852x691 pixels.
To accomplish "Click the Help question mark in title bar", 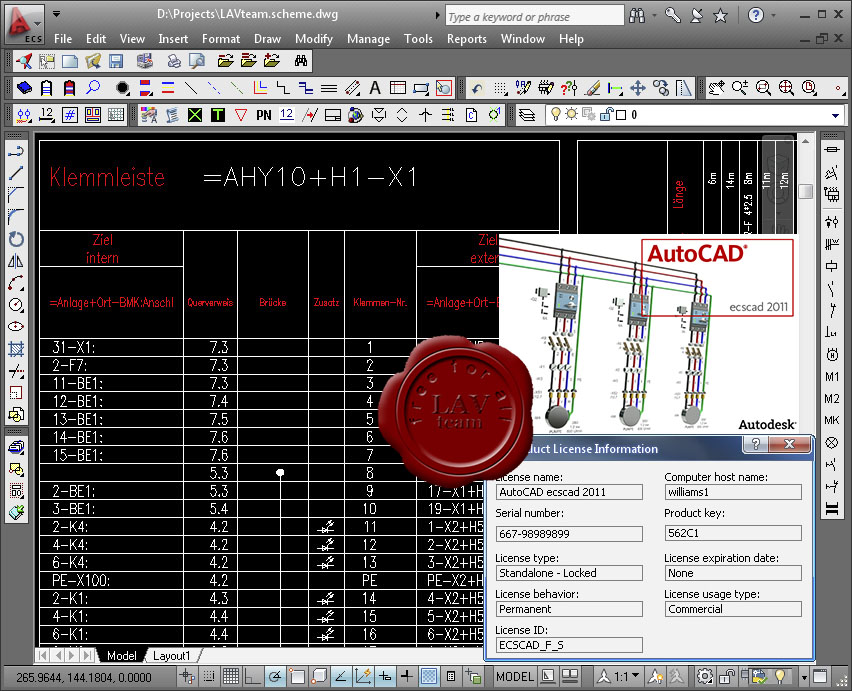I will point(755,15).
